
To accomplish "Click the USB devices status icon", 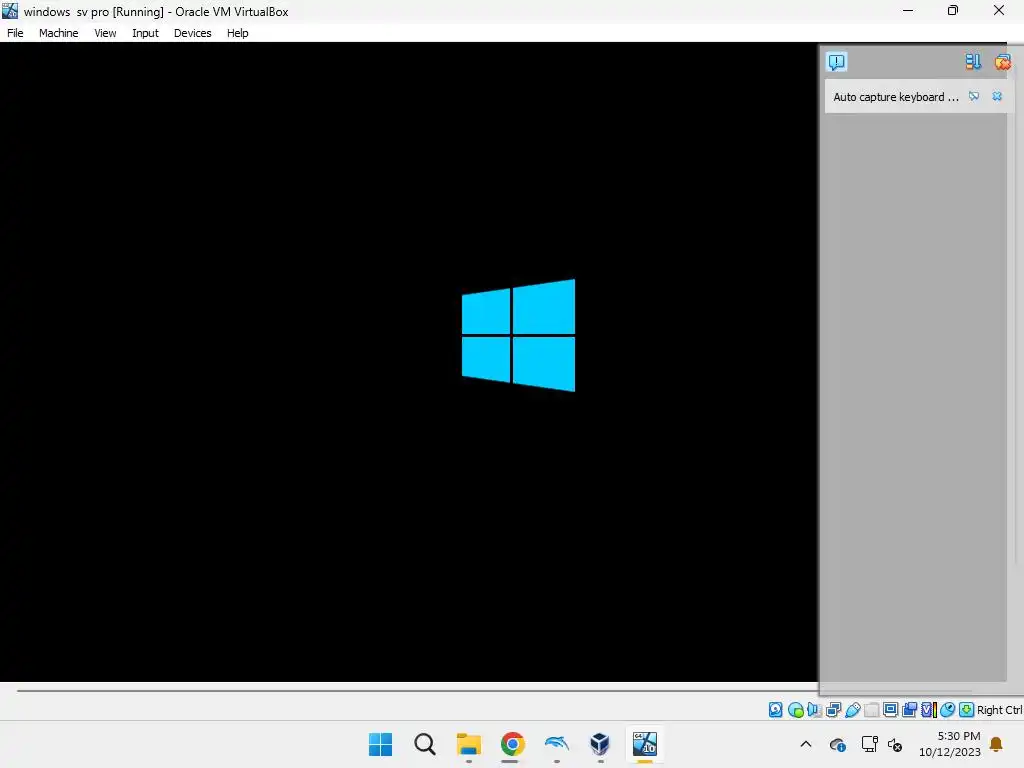I will [852, 710].
